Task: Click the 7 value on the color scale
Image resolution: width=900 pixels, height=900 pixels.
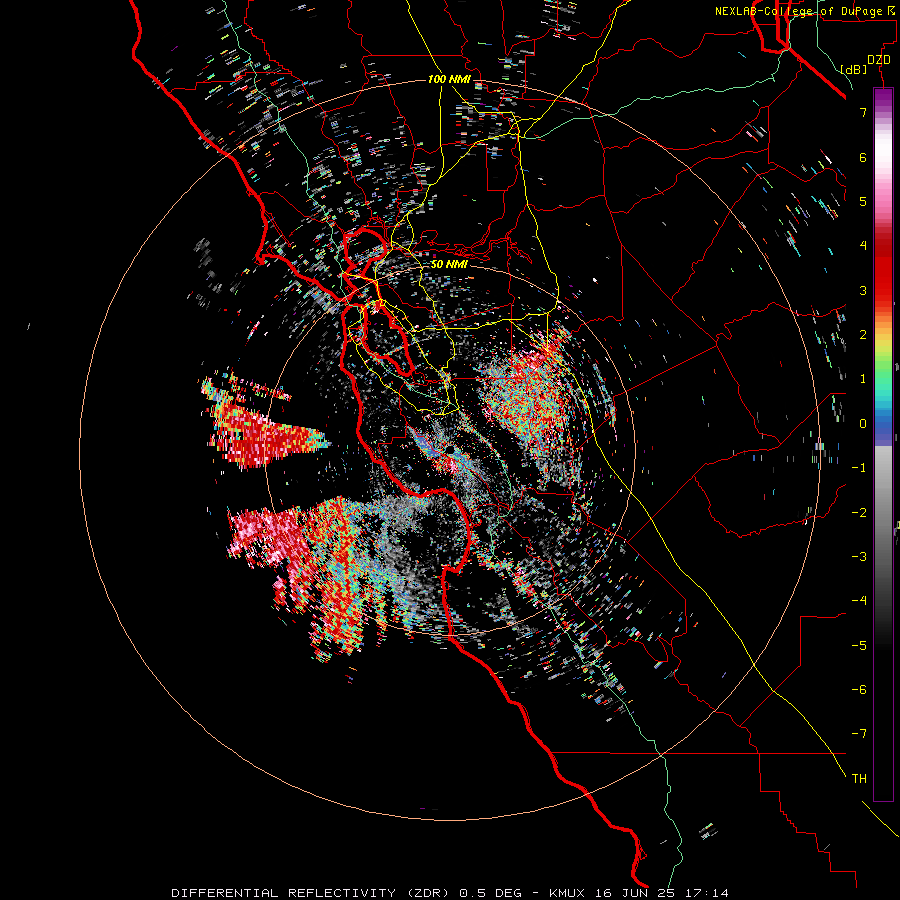Action: tap(863, 112)
